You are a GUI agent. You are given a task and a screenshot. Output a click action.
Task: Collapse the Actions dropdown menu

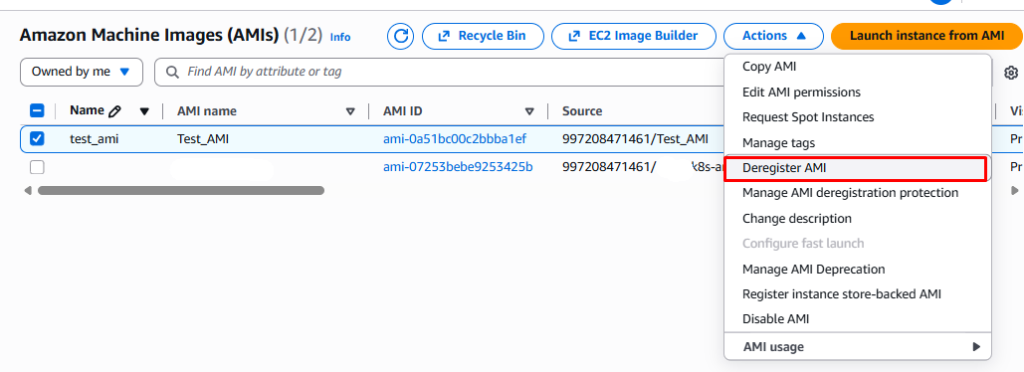pos(774,36)
